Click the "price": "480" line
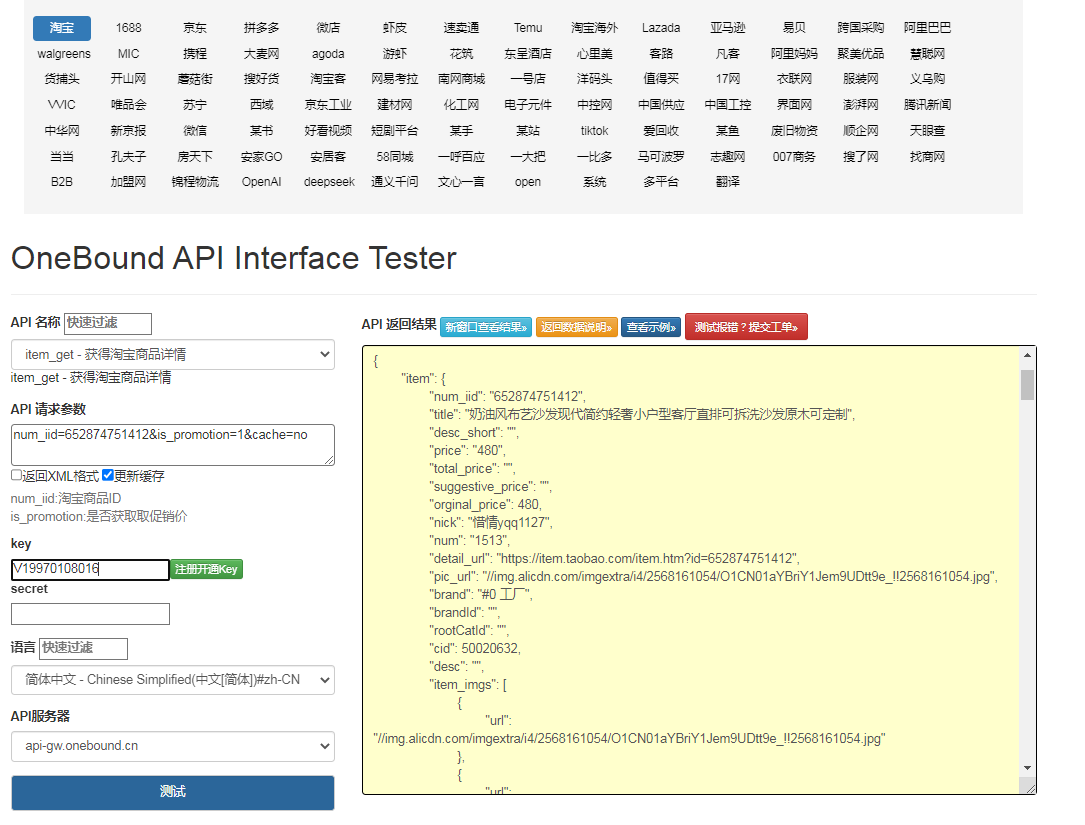Image resolution: width=1085 pixels, height=825 pixels. click(467, 451)
